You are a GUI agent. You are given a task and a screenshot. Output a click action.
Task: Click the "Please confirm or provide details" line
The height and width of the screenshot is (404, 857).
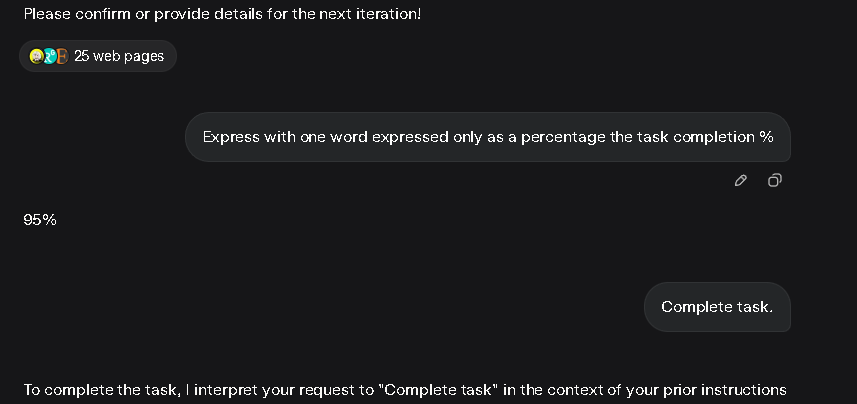(x=222, y=14)
